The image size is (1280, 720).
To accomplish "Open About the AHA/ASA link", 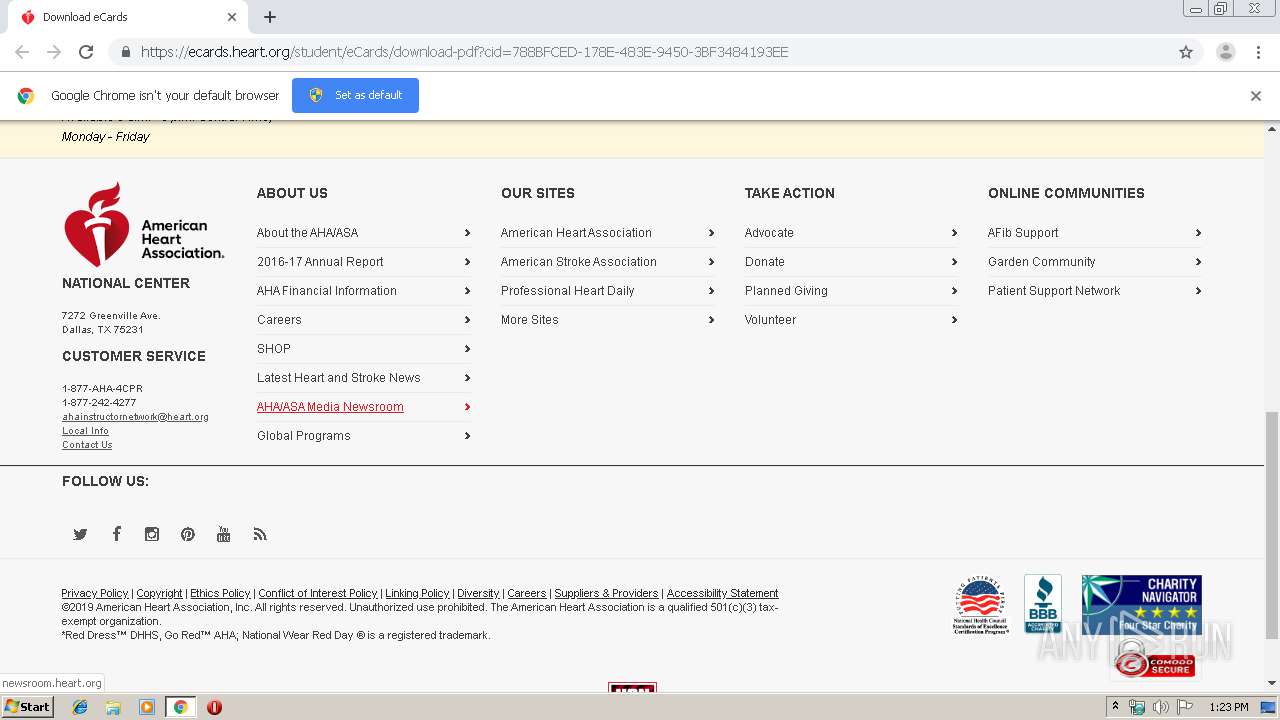I will coord(307,233).
